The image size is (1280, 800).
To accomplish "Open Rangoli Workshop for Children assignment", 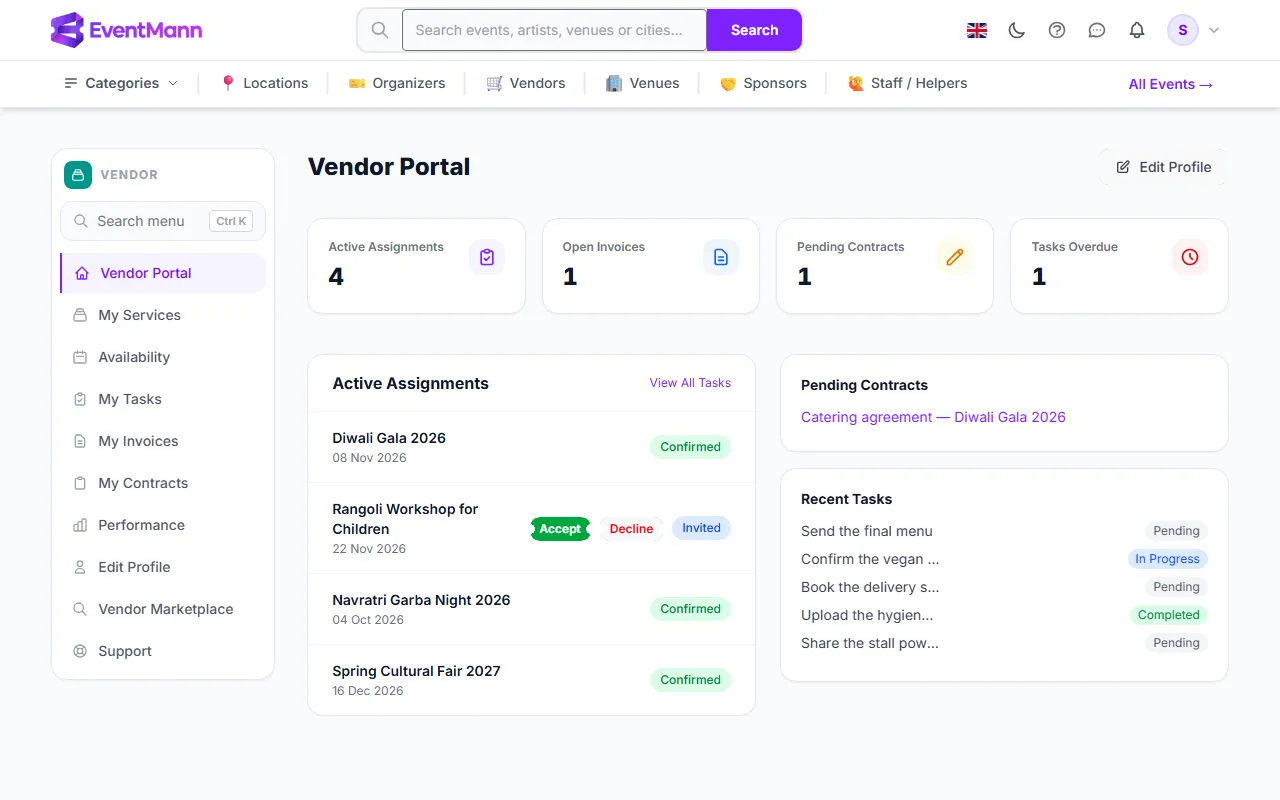I will [405, 519].
